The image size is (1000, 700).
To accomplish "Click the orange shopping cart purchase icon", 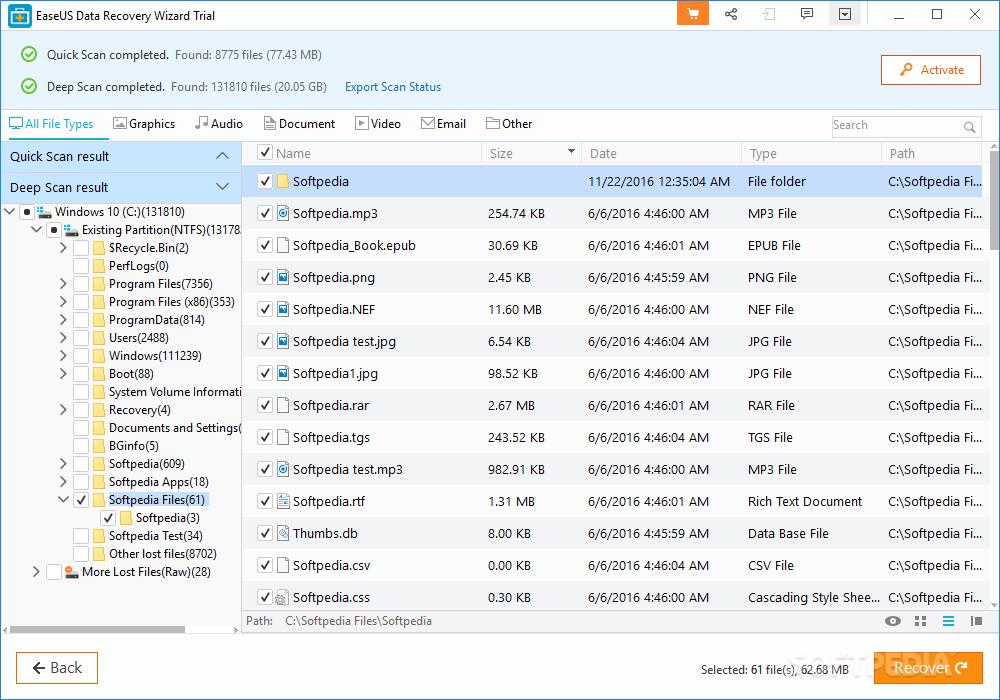I will click(x=693, y=14).
